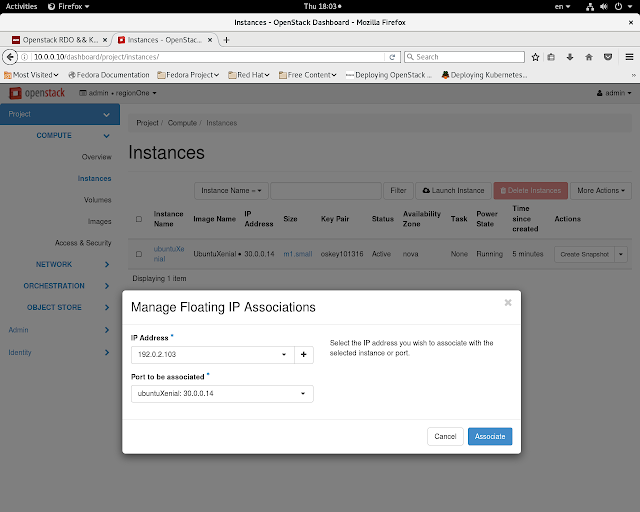
Task: Click the Associate button
Action: point(490,436)
